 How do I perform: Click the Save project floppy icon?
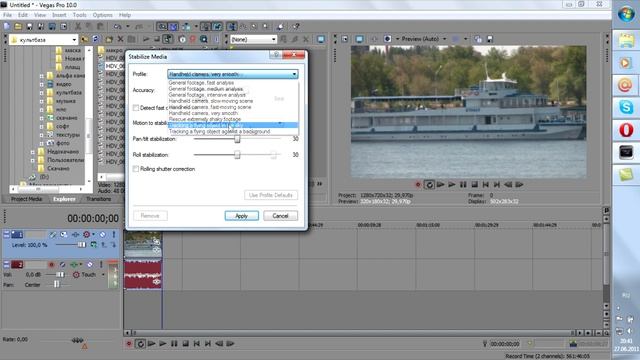(29, 27)
